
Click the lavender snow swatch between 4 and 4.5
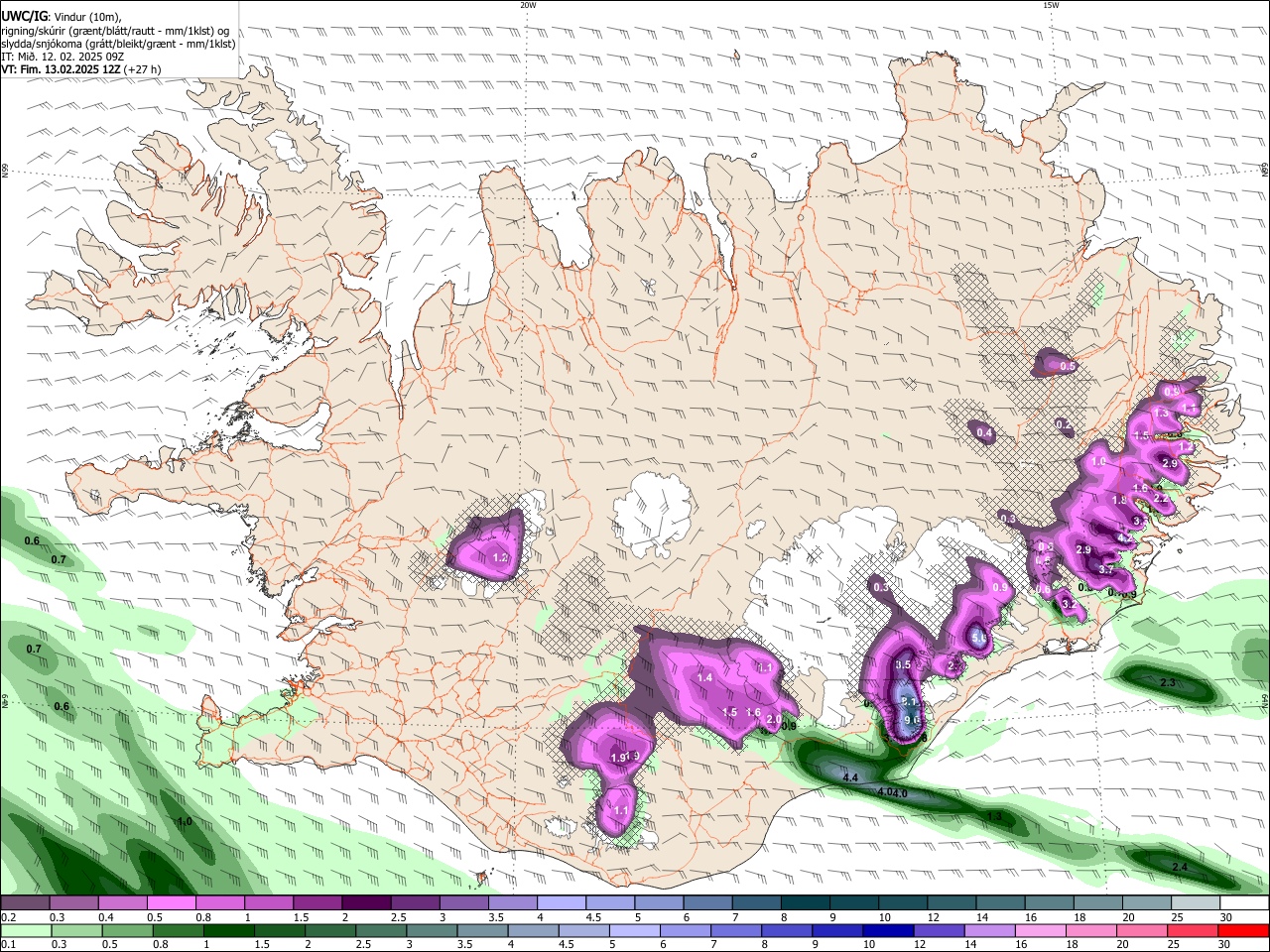coord(562,903)
